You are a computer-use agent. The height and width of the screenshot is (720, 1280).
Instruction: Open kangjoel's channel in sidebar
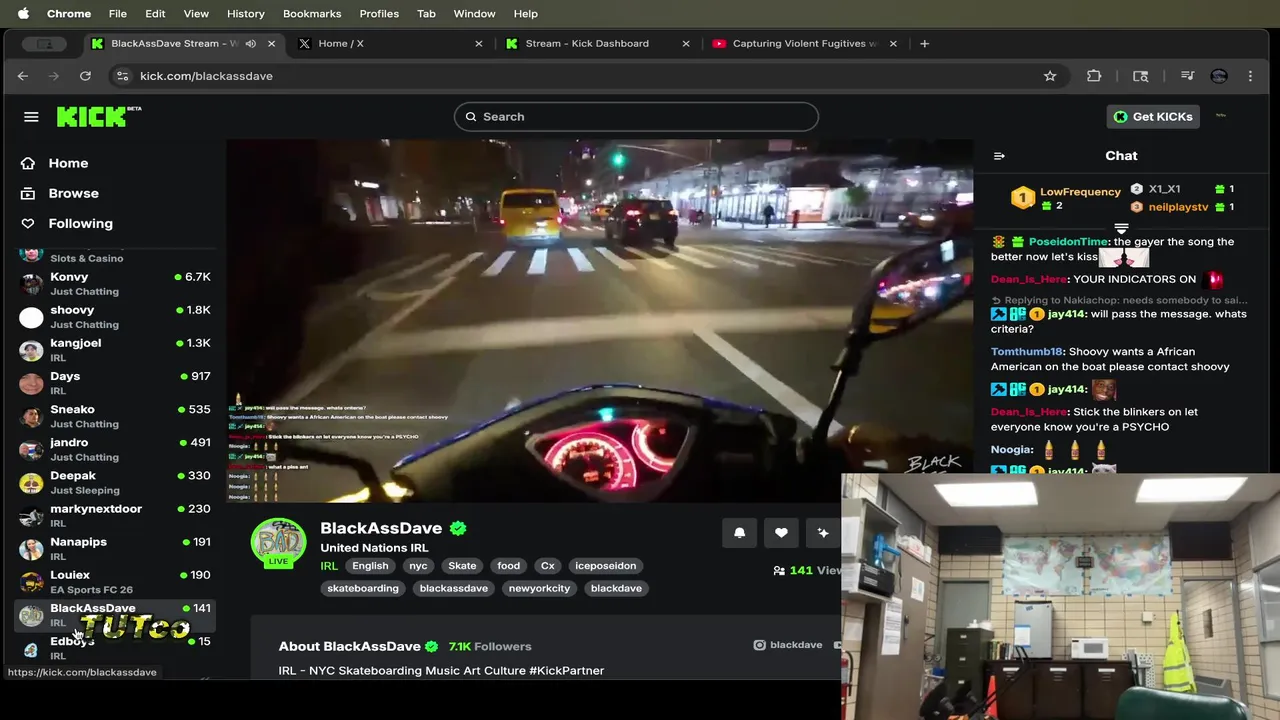pyautogui.click(x=116, y=350)
